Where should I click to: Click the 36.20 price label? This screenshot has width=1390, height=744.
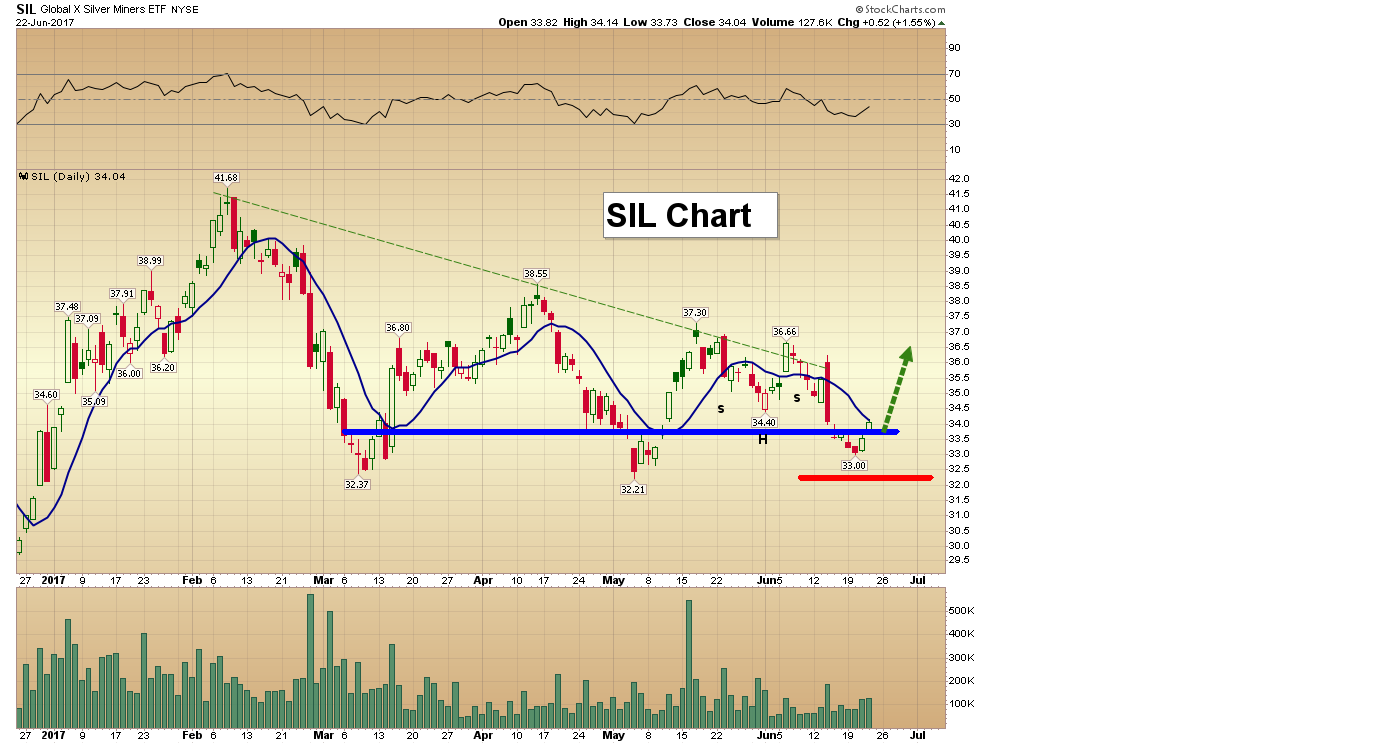coord(163,367)
